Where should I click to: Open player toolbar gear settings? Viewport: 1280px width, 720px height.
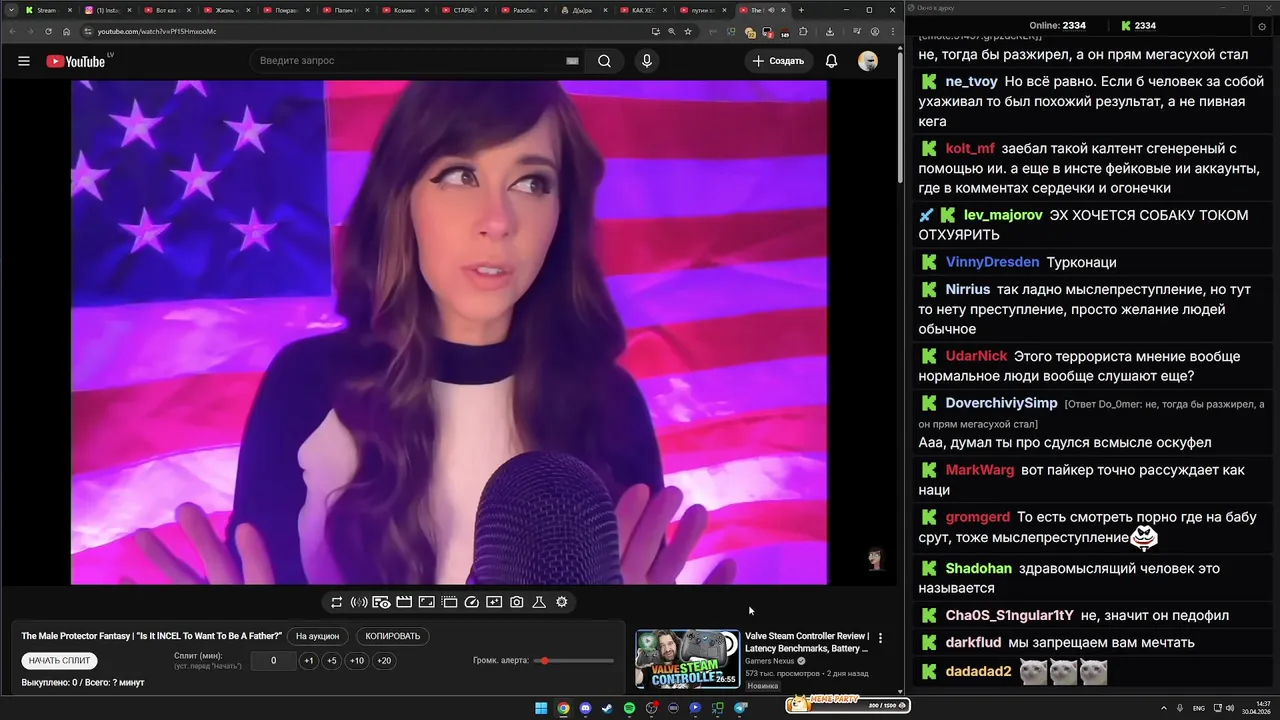(562, 602)
